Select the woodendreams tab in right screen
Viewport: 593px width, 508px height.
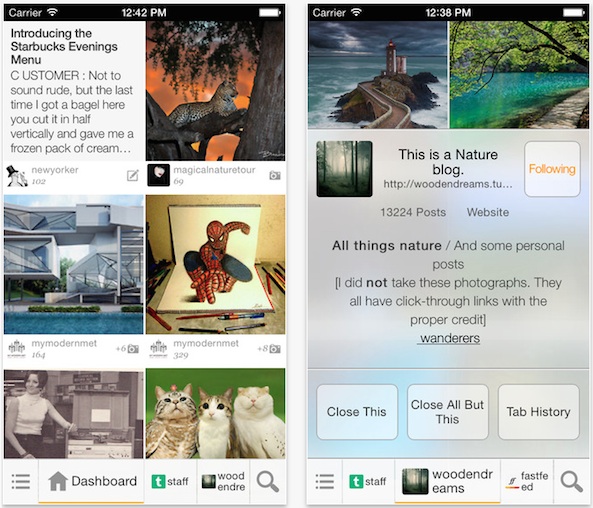coord(447,481)
